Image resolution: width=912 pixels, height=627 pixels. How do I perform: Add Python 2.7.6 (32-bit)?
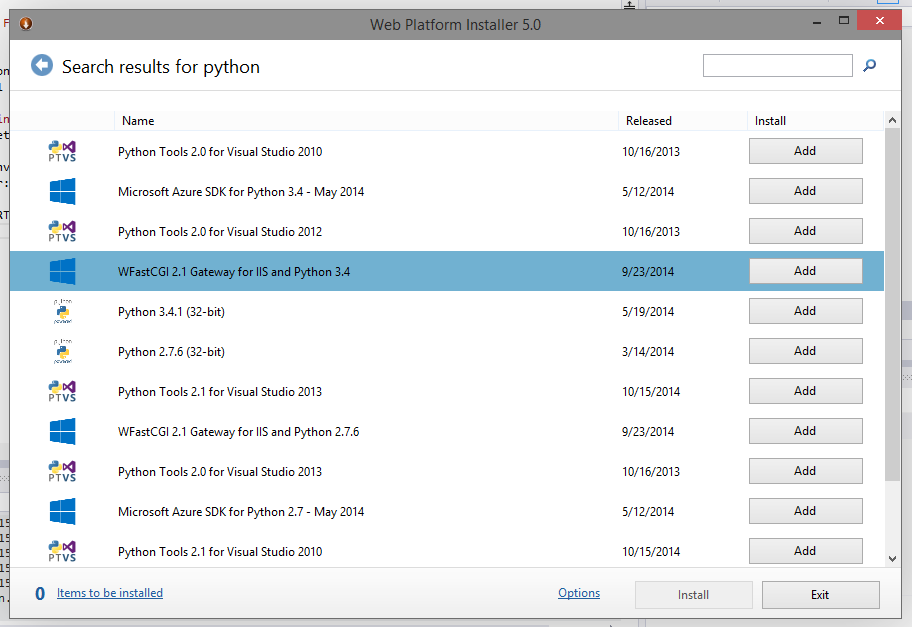[806, 351]
